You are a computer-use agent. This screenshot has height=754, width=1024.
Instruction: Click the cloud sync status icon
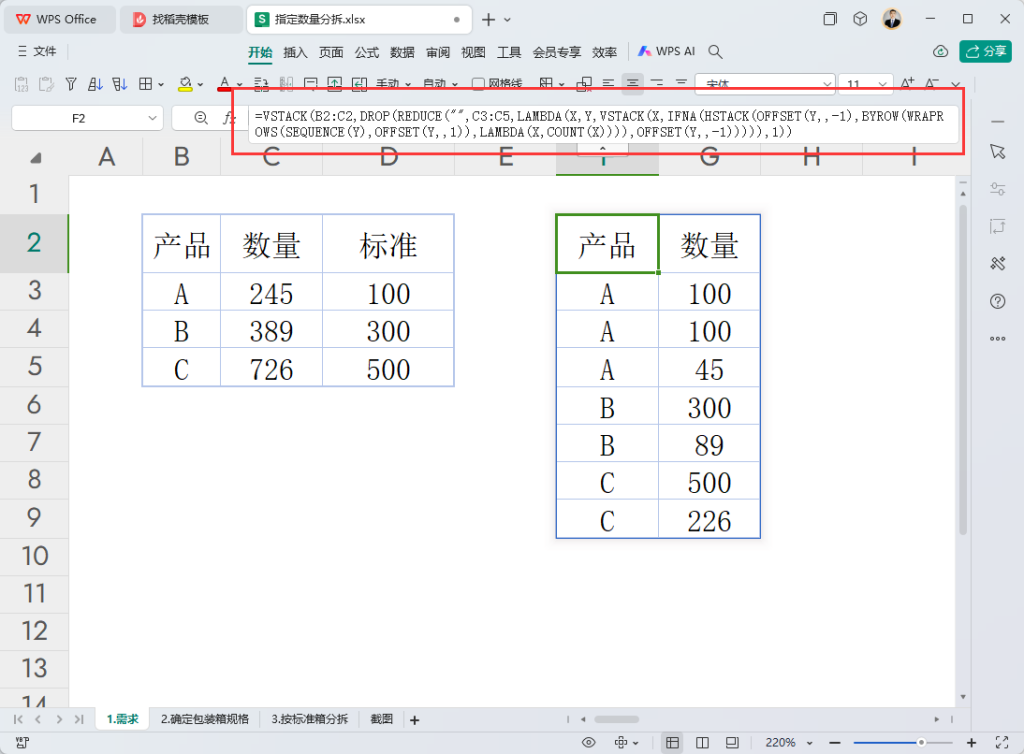pyautogui.click(x=940, y=52)
